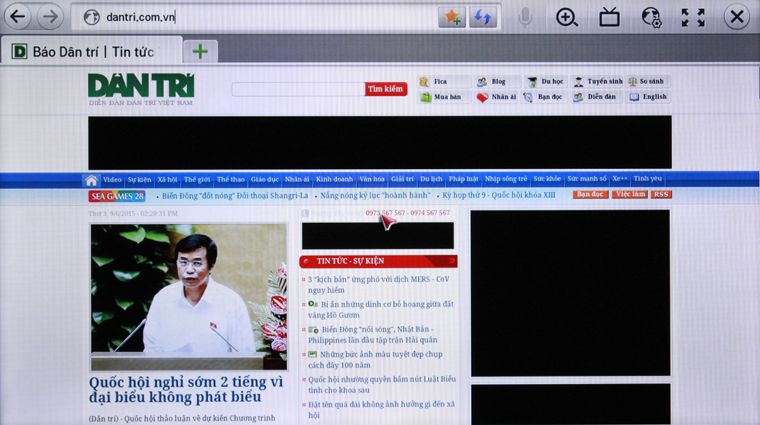Image resolution: width=760 pixels, height=425 pixels.
Task: Zoom the page with the magnifier plus icon
Action: 567,17
